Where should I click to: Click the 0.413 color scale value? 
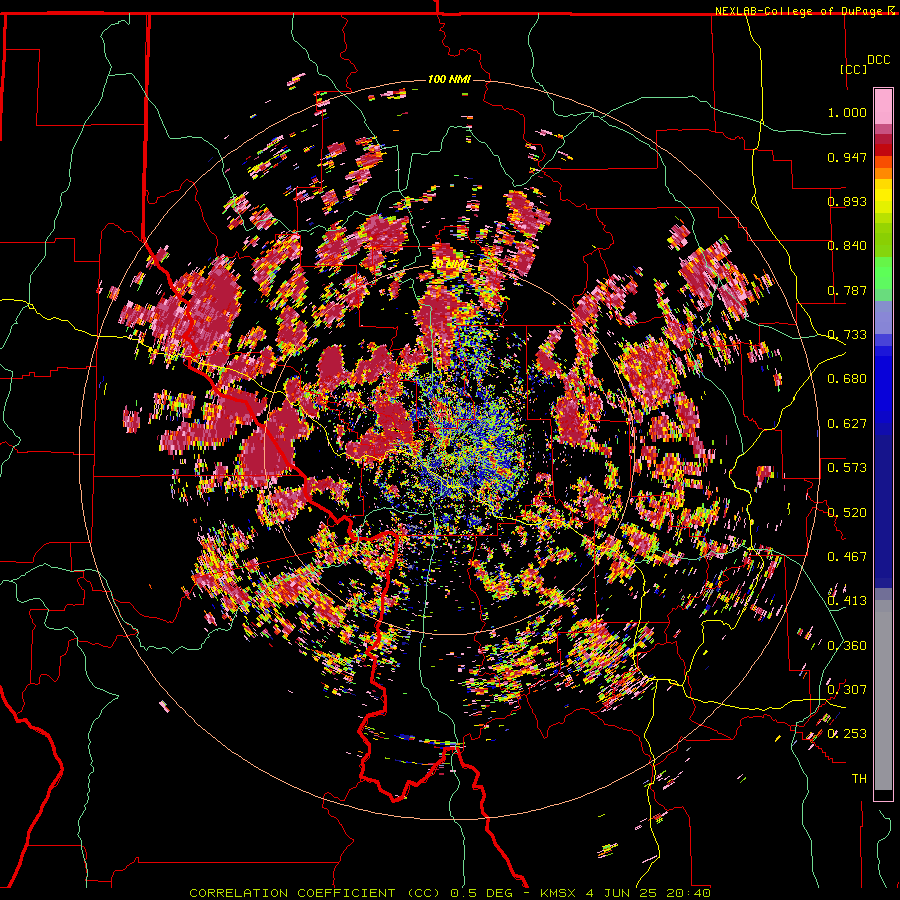tap(847, 601)
